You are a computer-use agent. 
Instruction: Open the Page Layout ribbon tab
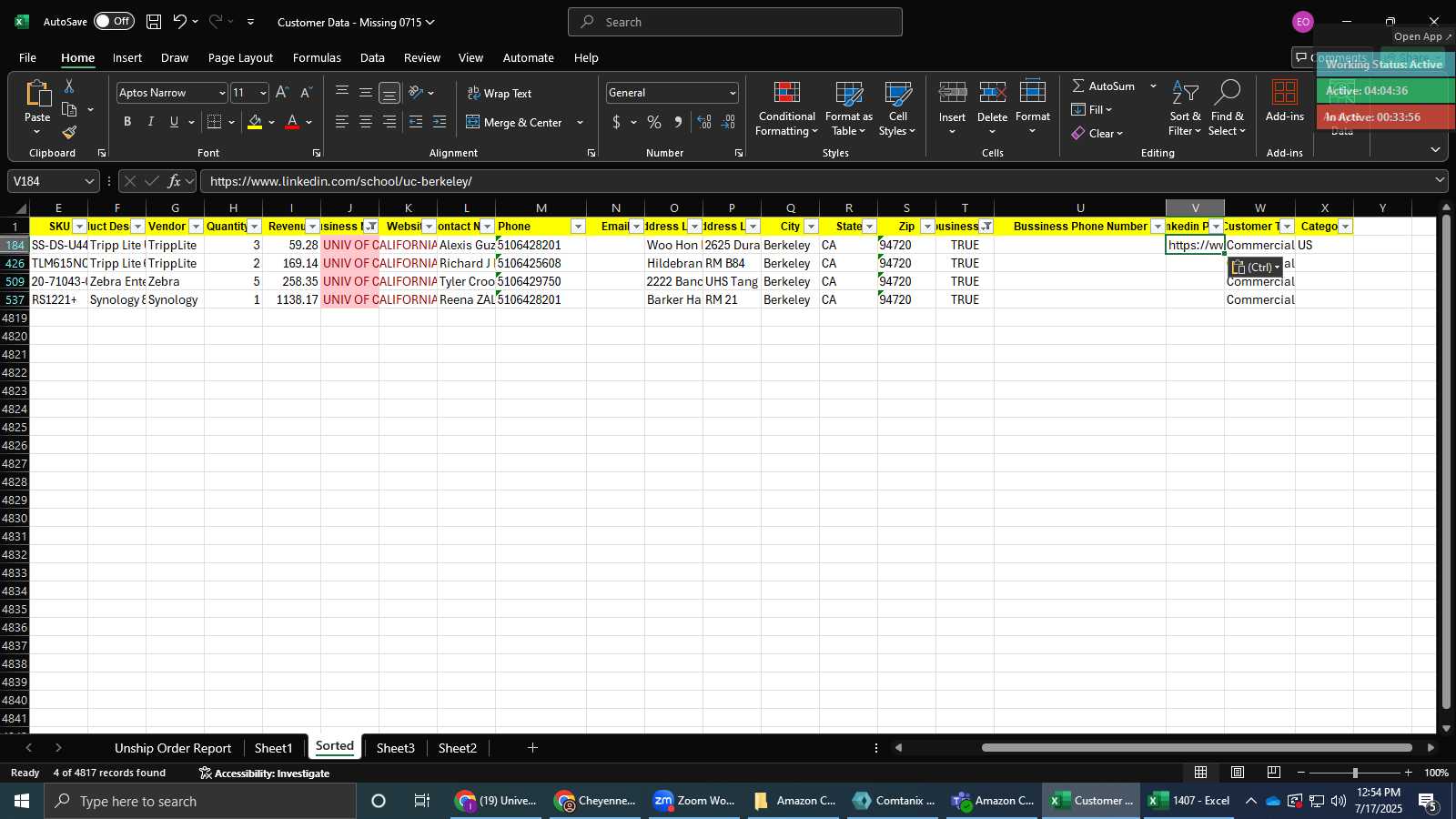click(x=240, y=57)
